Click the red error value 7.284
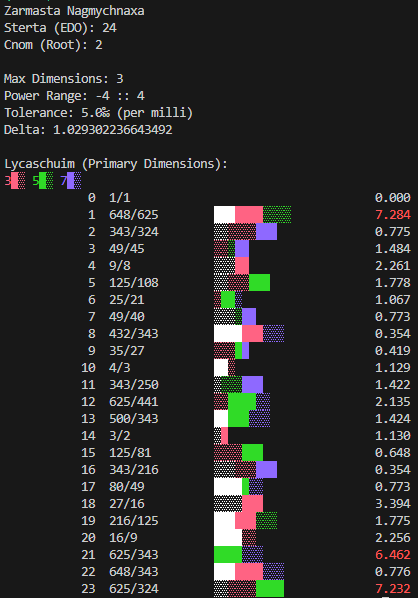Image resolution: width=418 pixels, height=598 pixels. pos(393,215)
